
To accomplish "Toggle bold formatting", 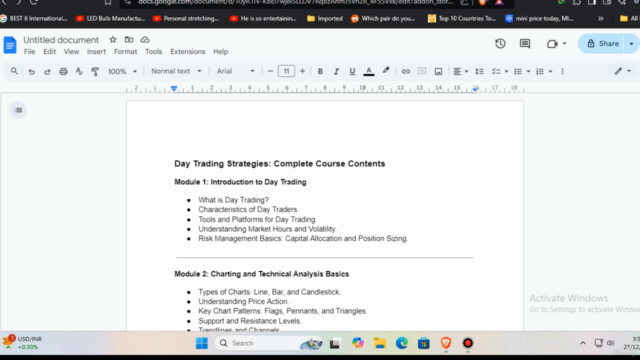I will pyautogui.click(x=320, y=71).
